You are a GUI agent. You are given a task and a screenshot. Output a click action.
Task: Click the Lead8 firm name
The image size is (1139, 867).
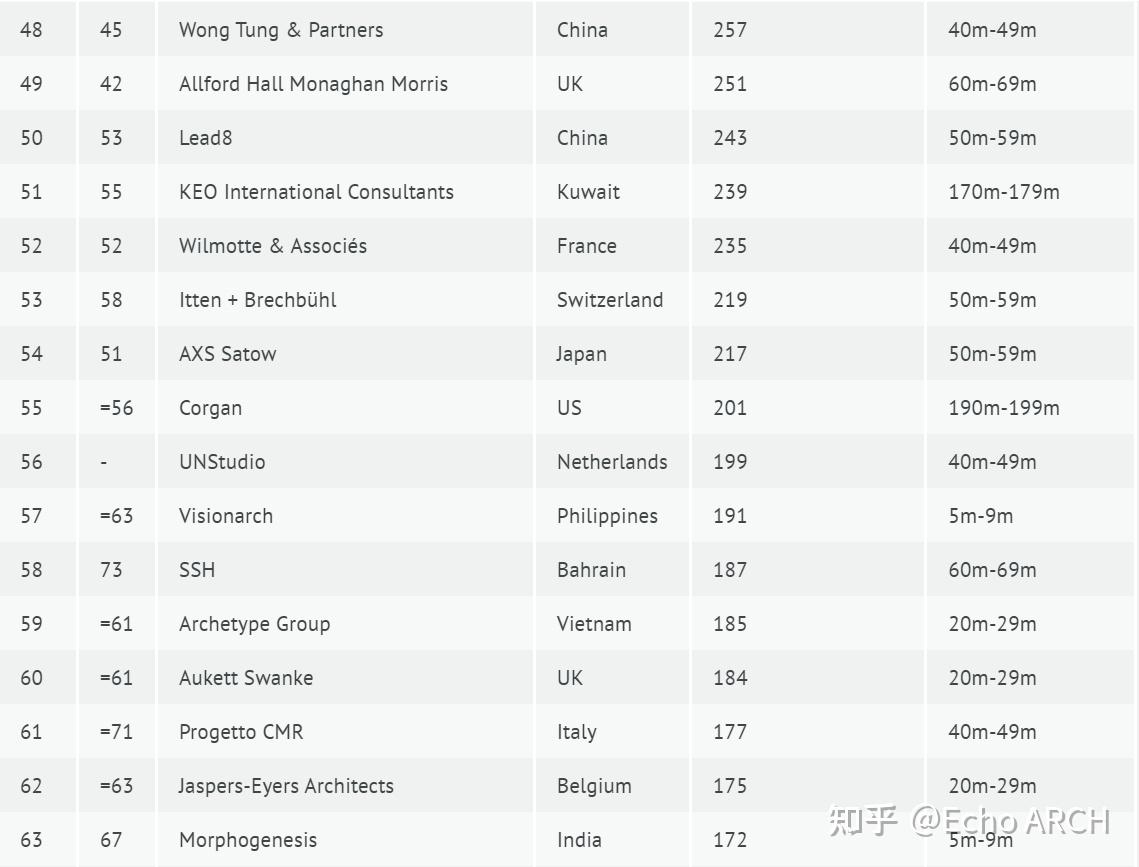tap(206, 138)
